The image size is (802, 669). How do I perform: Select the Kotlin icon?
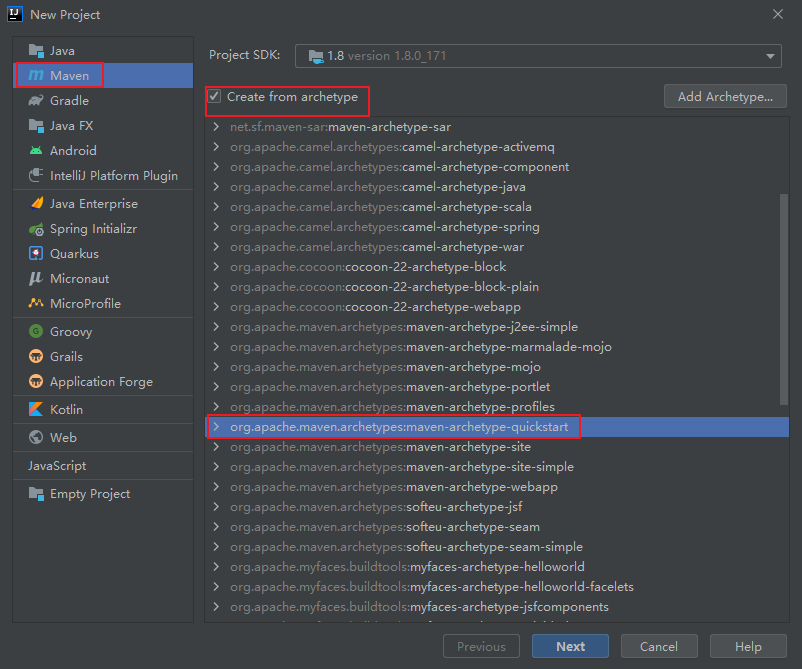click(x=36, y=409)
